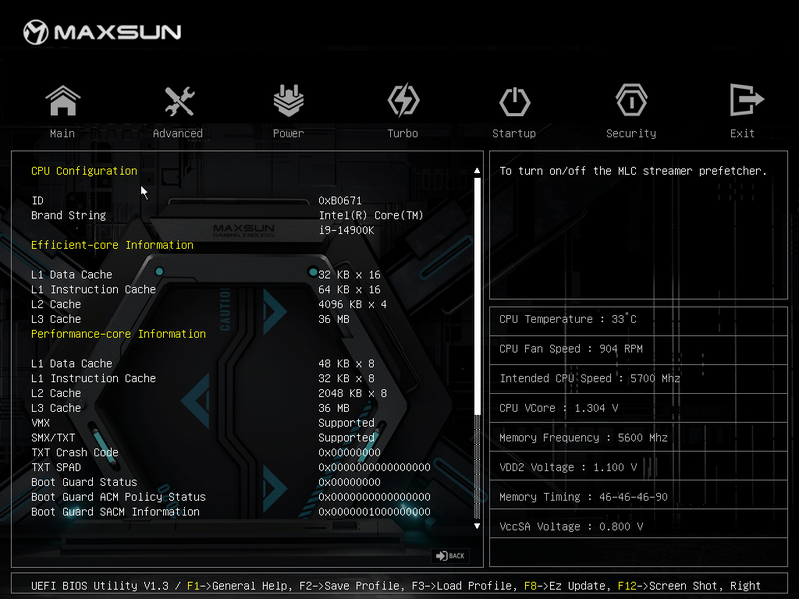
Task: Open the Main home icon
Action: pyautogui.click(x=63, y=100)
